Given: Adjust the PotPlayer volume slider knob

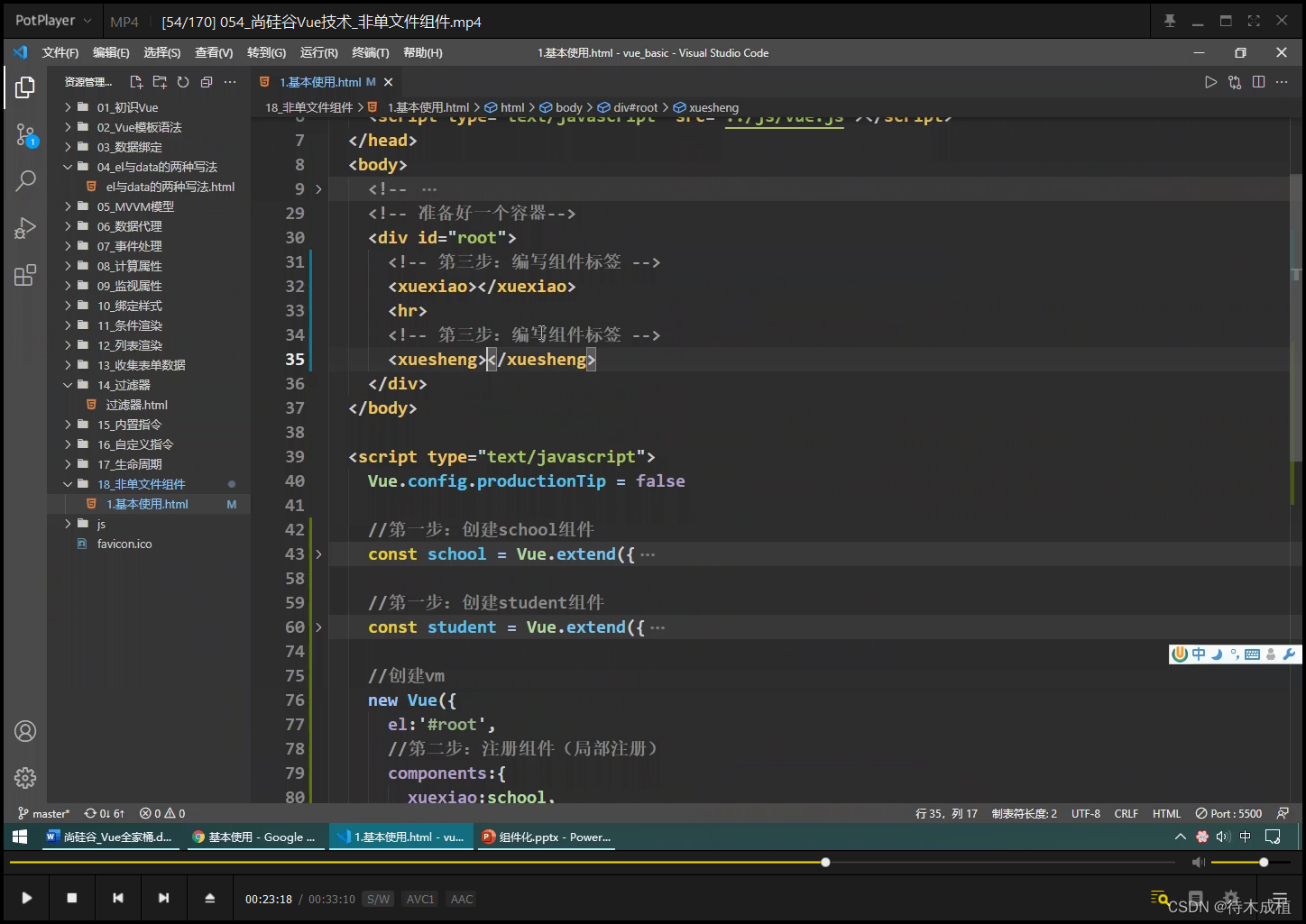Looking at the screenshot, I should tap(1264, 863).
